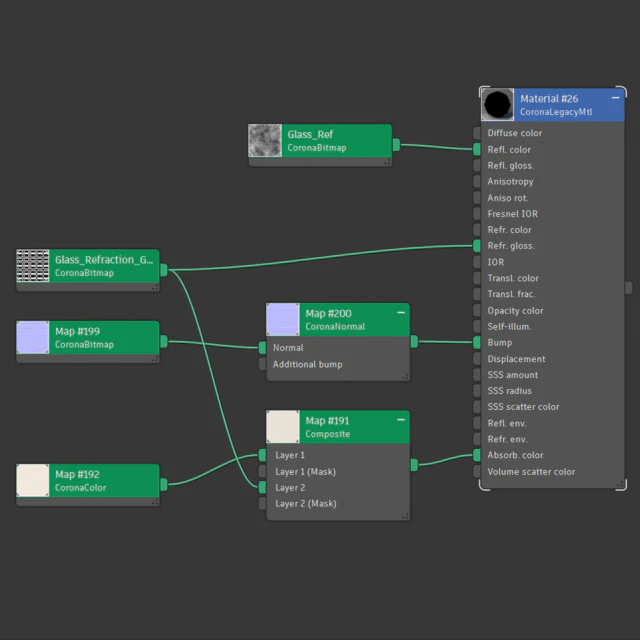Click the Glass_Ref bitmap thumbnail
The image size is (640, 640).
265,140
